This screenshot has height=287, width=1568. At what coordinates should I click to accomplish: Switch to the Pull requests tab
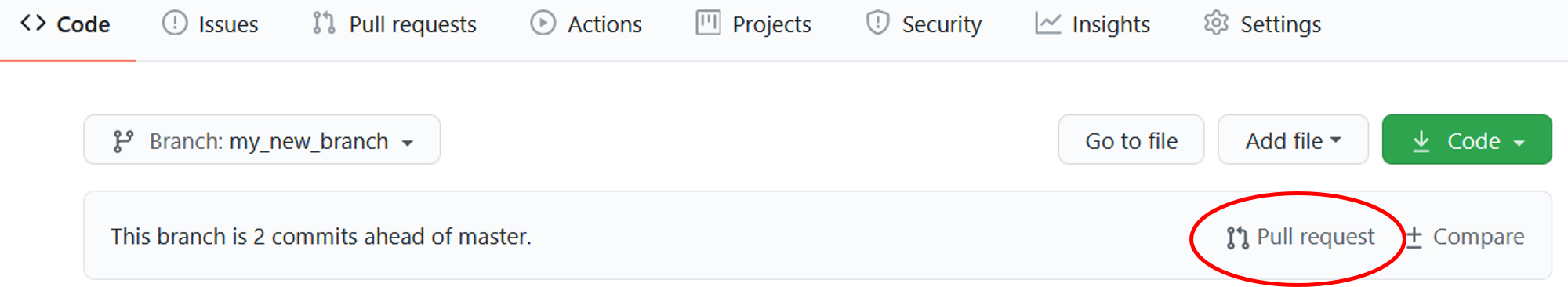coord(394,24)
